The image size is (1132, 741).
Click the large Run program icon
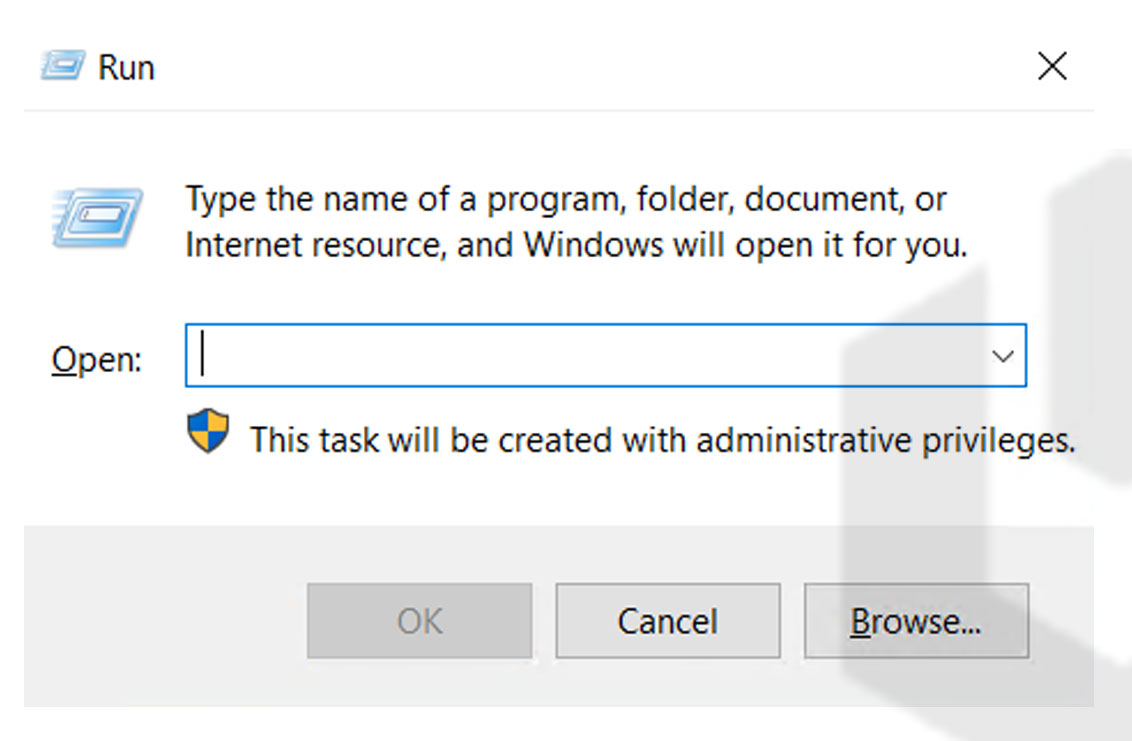tap(96, 215)
